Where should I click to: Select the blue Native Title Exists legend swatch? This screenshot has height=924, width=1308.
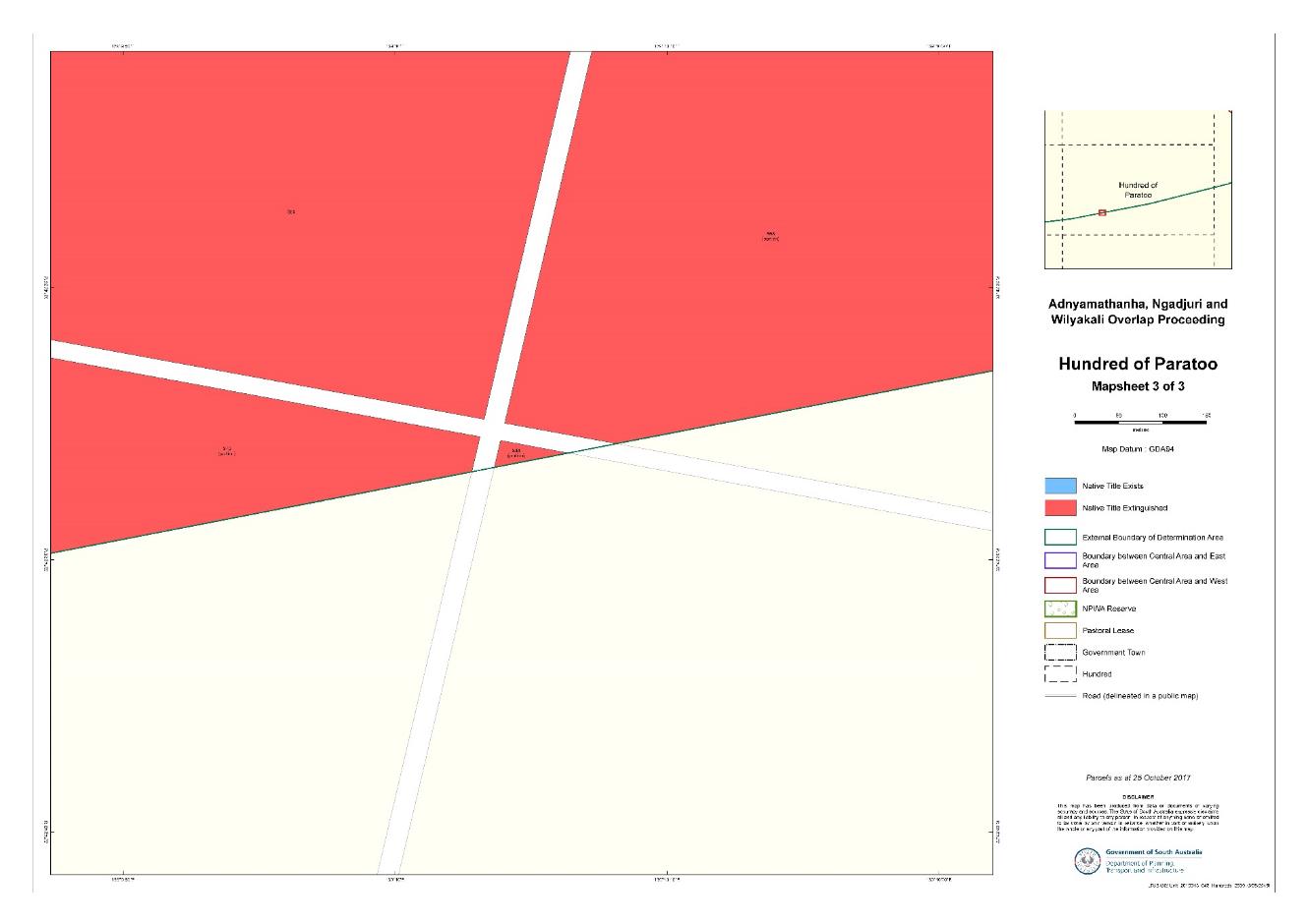click(x=1060, y=486)
